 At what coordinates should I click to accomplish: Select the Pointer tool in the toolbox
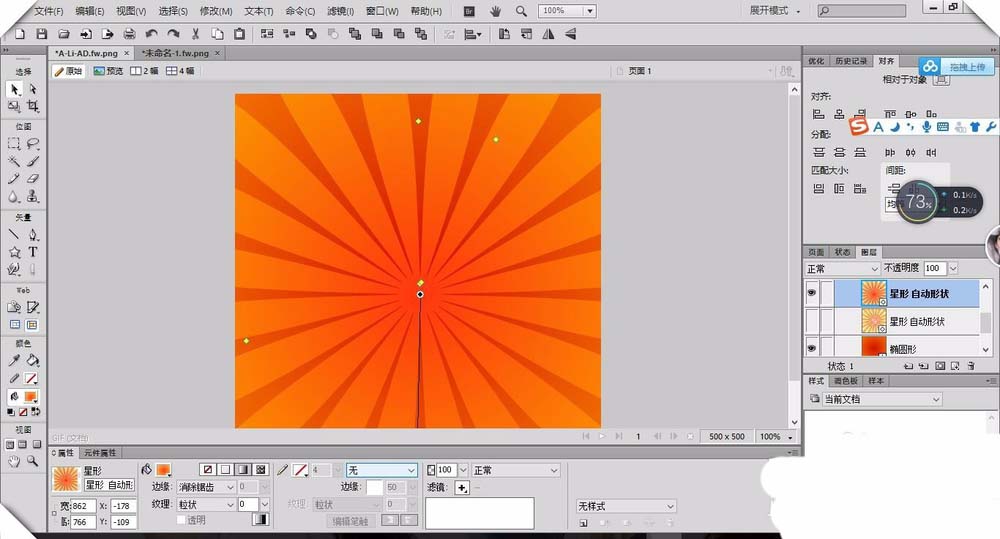click(14, 89)
